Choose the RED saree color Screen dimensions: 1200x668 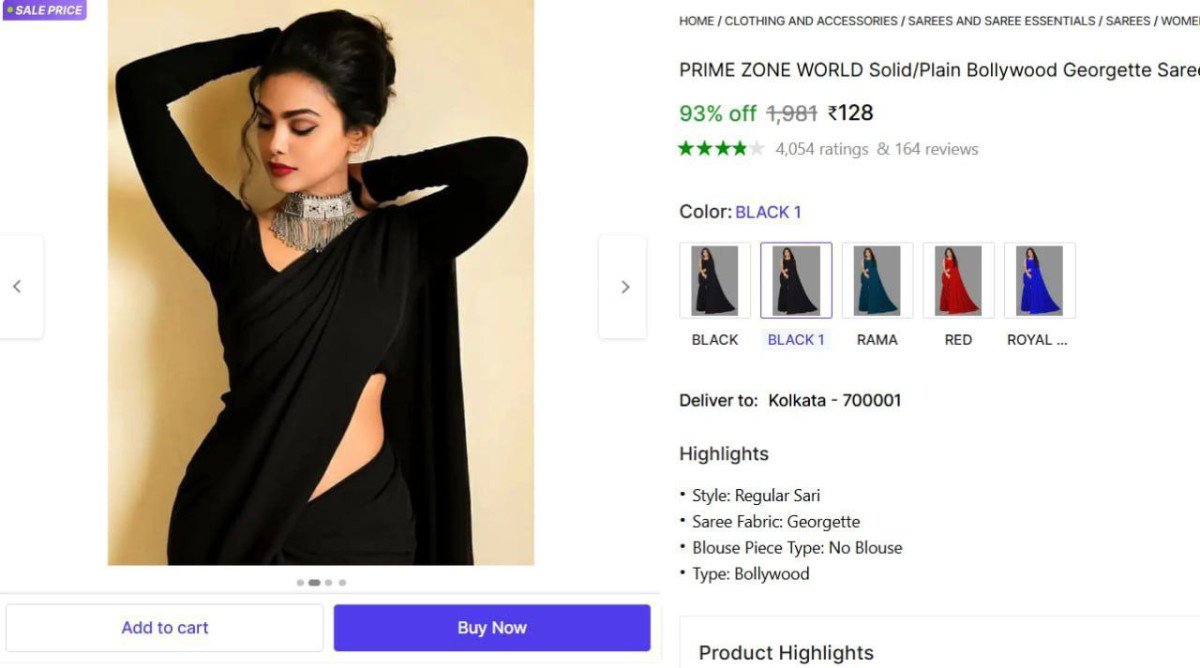click(958, 281)
